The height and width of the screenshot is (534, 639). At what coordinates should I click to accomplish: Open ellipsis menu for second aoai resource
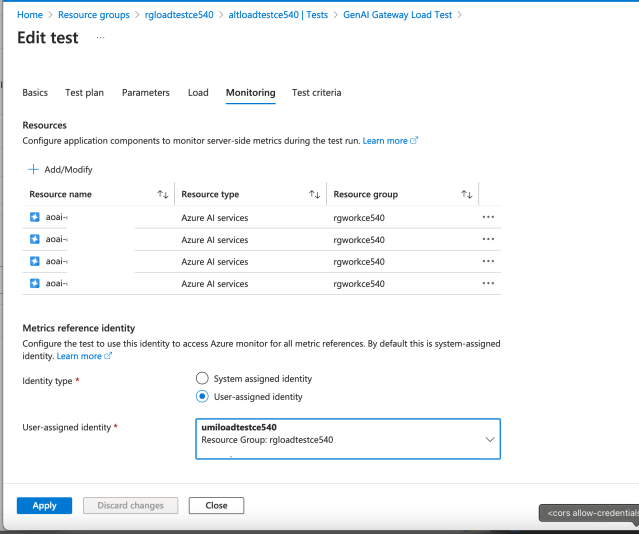(488, 239)
